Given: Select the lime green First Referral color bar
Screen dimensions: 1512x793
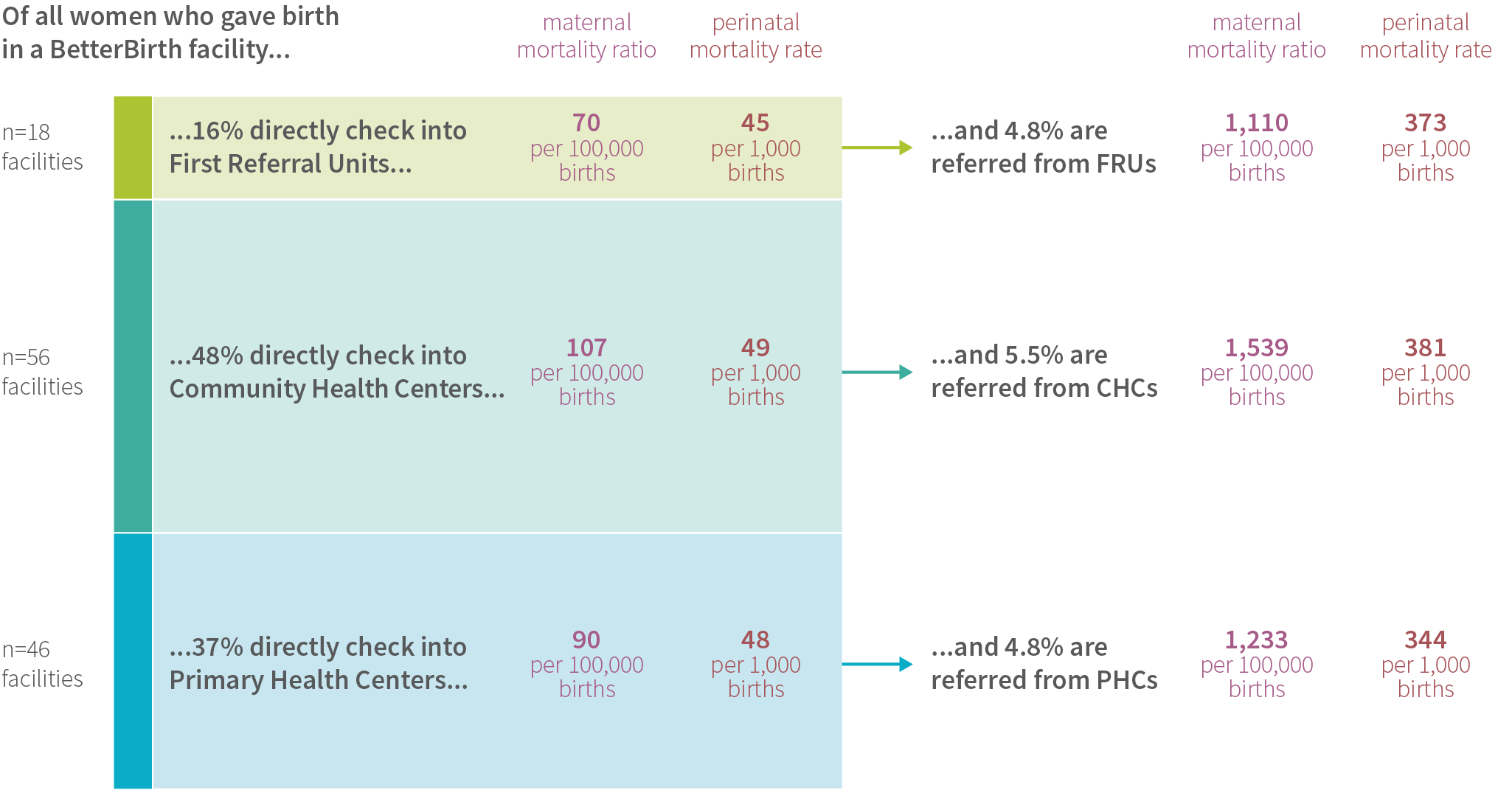Looking at the screenshot, I should [x=133, y=148].
